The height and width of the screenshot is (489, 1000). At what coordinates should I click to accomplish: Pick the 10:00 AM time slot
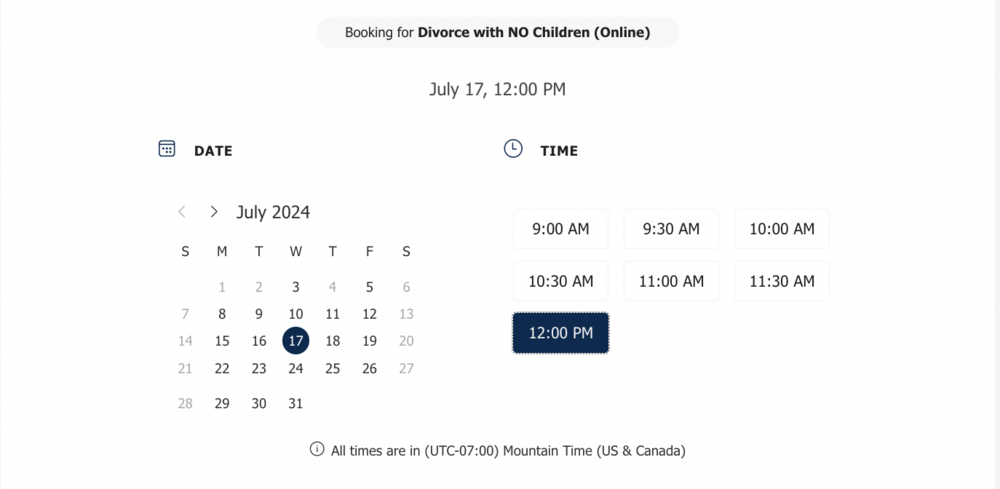(x=782, y=229)
